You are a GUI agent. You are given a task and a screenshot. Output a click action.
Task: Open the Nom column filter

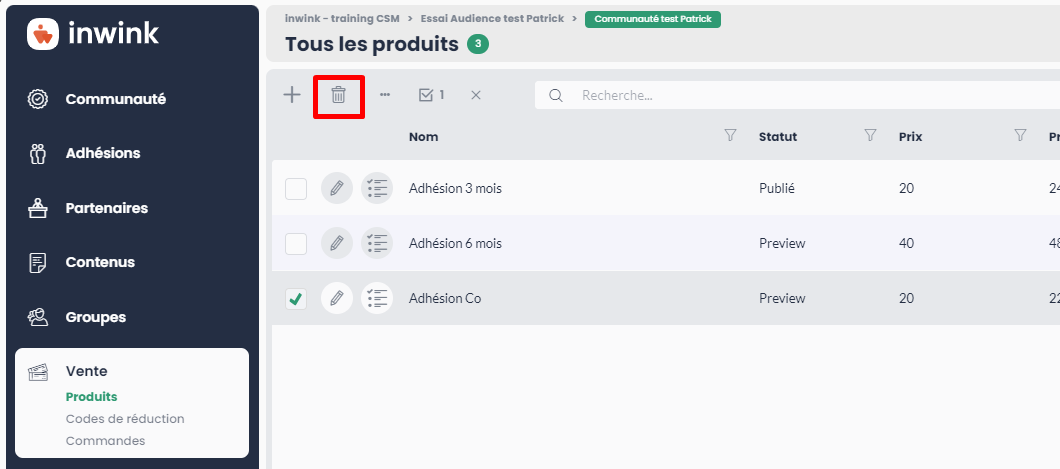click(x=730, y=136)
